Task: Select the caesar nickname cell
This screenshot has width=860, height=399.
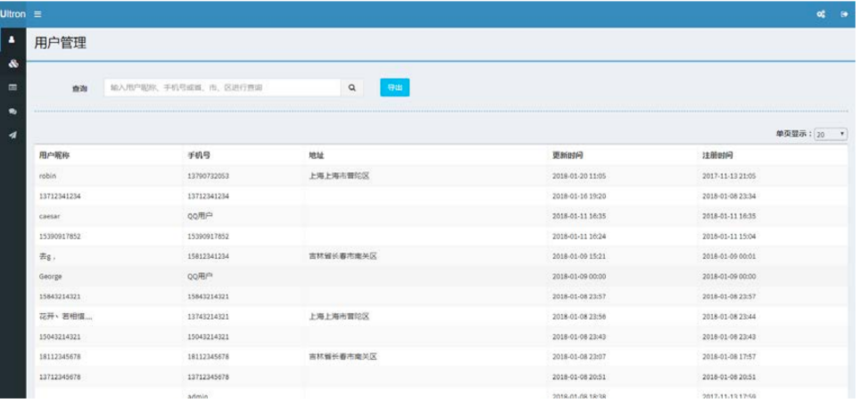Action: click(x=49, y=216)
